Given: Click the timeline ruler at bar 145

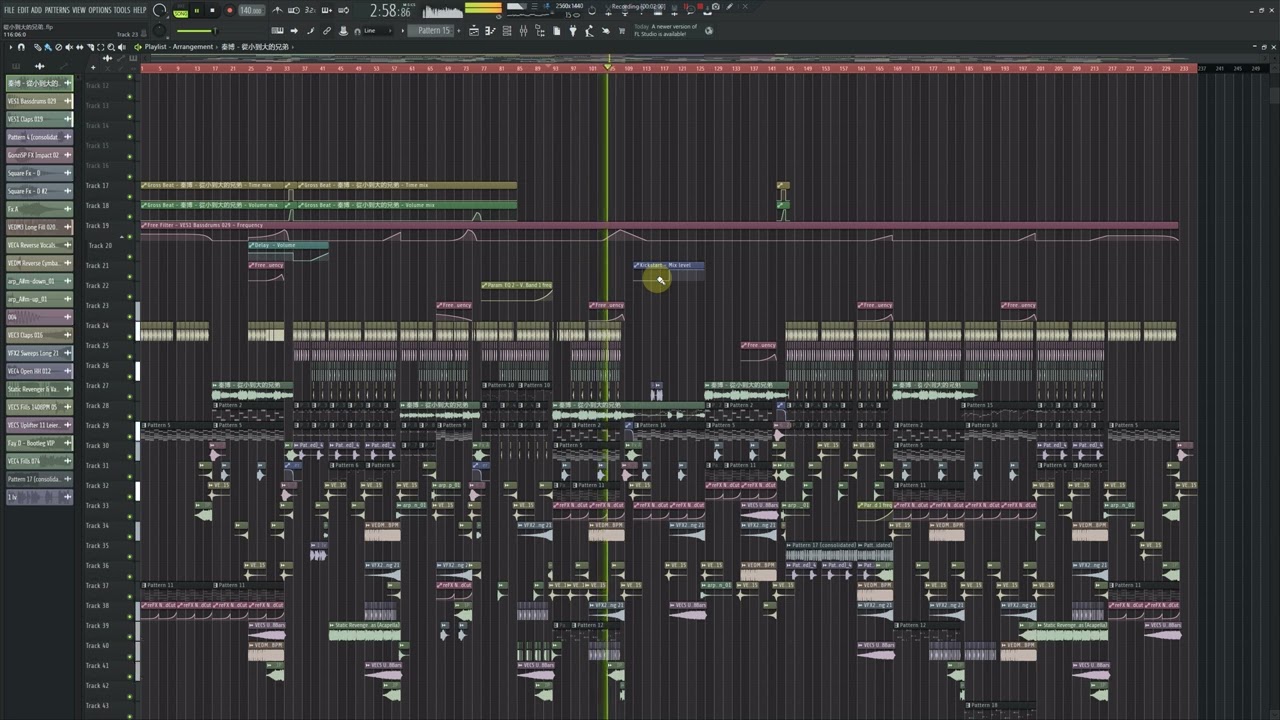Looking at the screenshot, I should point(790,68).
